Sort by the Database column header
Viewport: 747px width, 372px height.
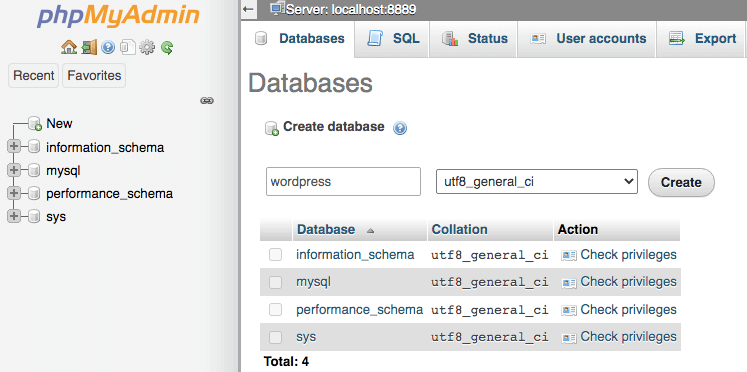tap(326, 230)
